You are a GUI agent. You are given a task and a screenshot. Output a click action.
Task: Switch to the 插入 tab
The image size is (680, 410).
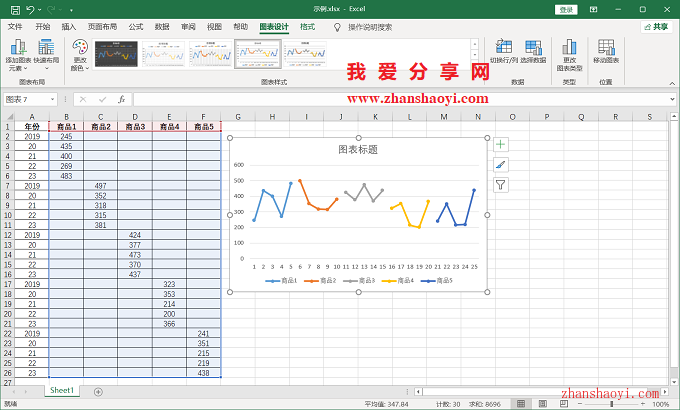(x=69, y=27)
